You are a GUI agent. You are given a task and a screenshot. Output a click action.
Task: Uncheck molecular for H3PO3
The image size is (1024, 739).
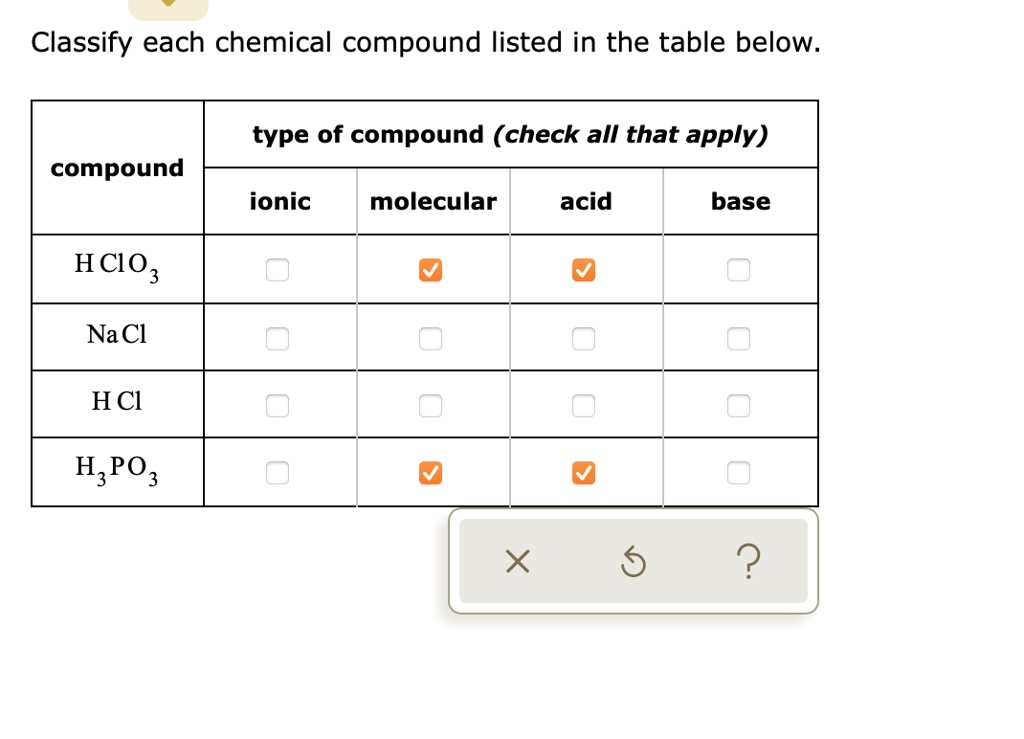(429, 472)
